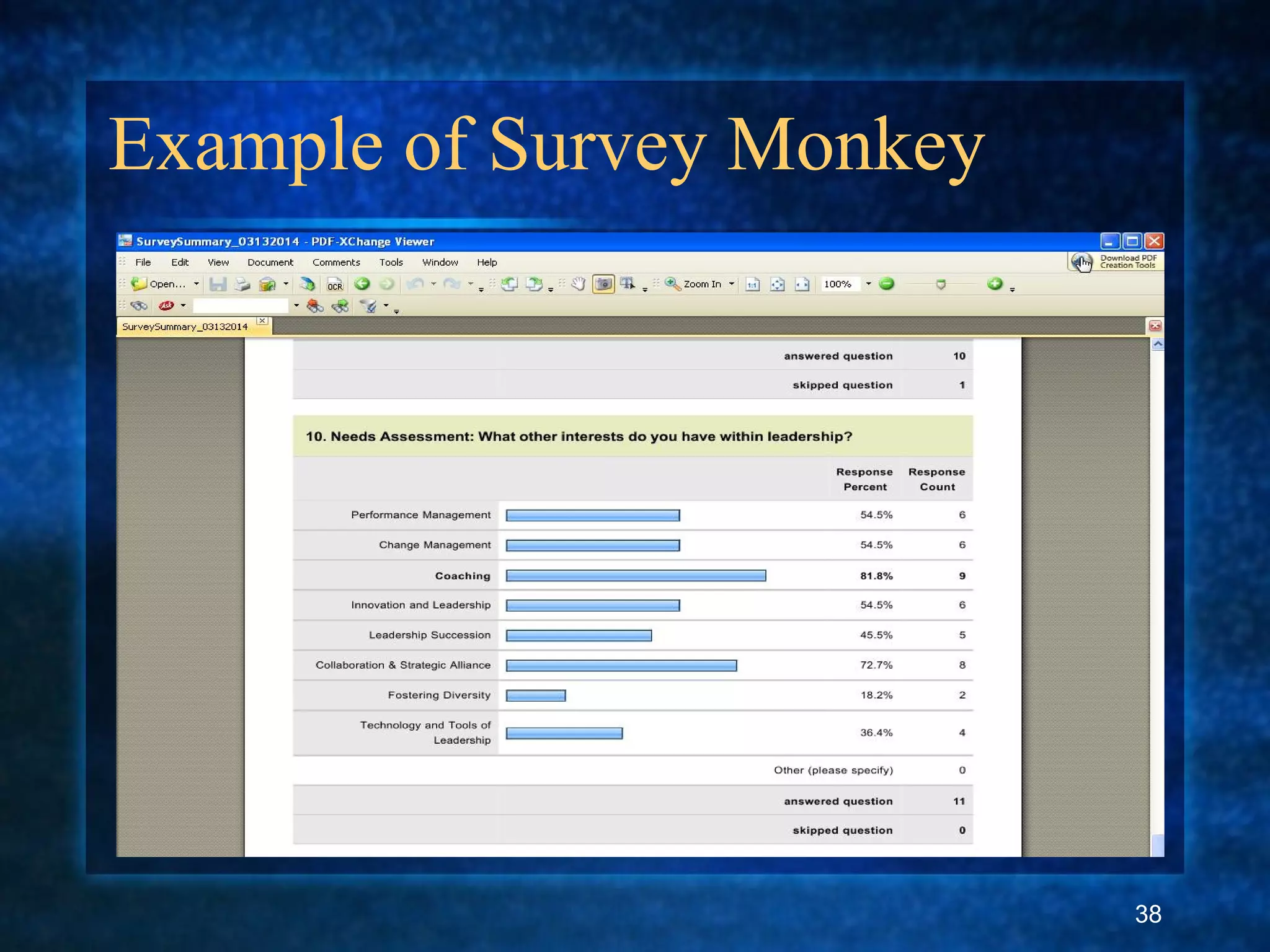
Task: Open the Comments menu
Action: [x=336, y=262]
